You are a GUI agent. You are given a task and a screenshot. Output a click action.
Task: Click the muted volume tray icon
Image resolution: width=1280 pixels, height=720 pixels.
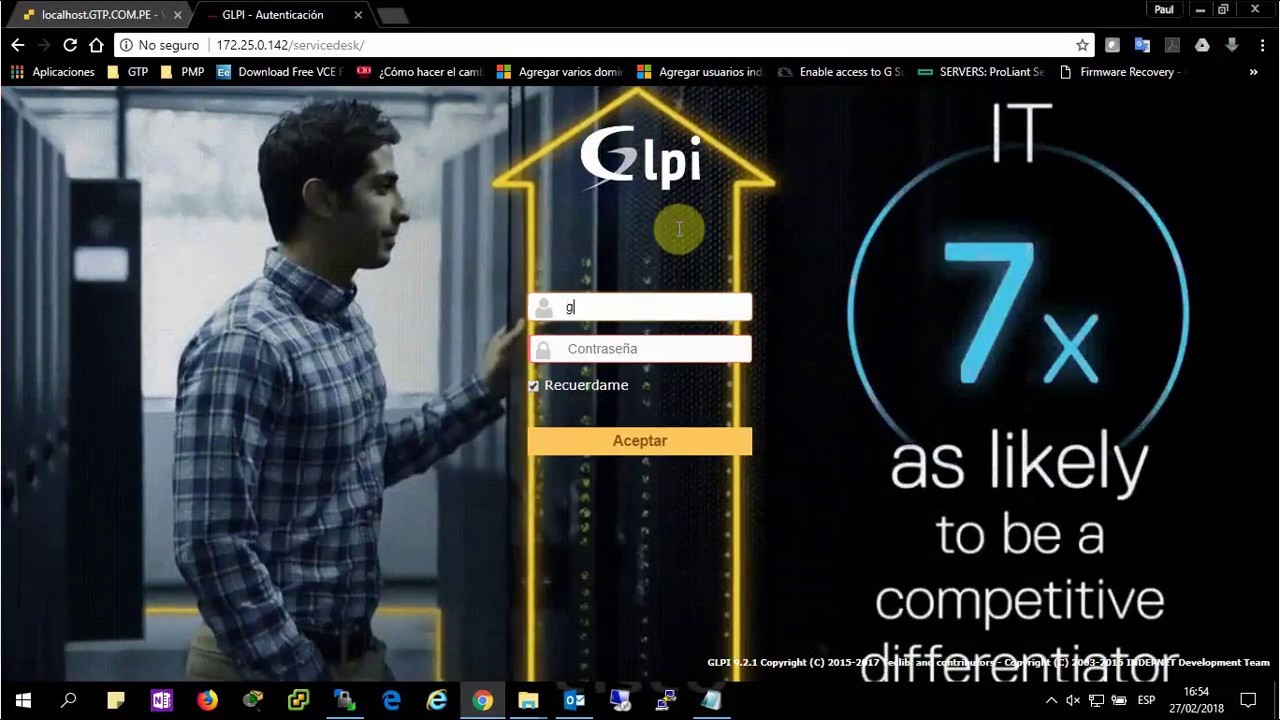click(1074, 700)
